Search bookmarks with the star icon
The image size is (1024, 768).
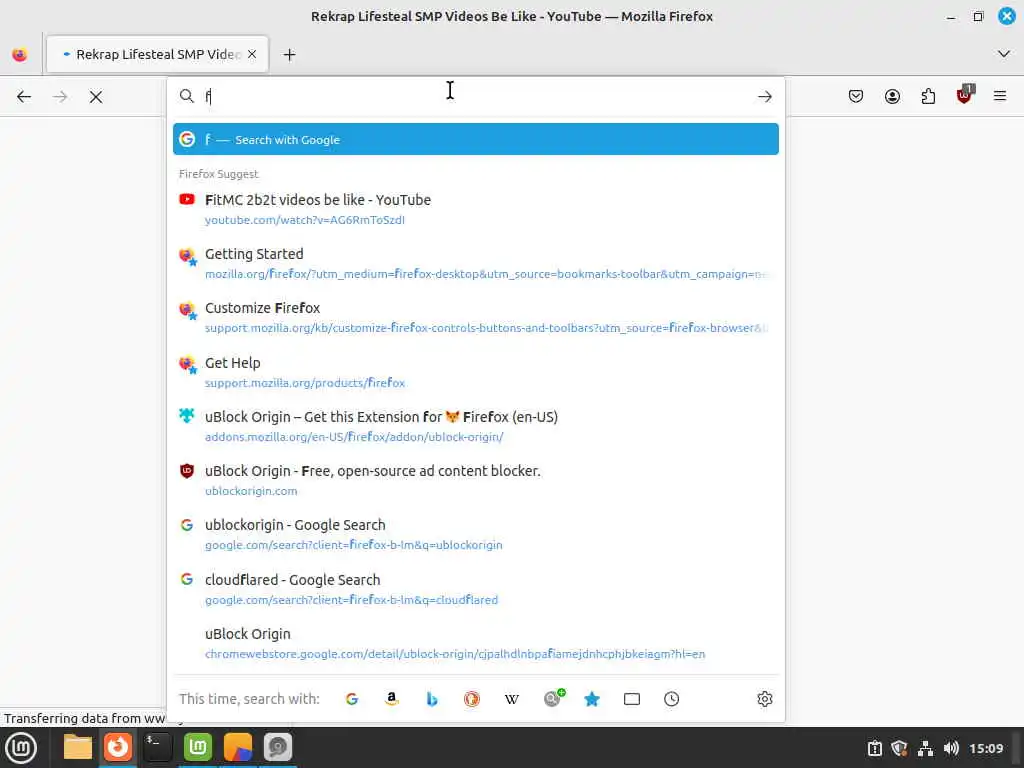point(592,699)
